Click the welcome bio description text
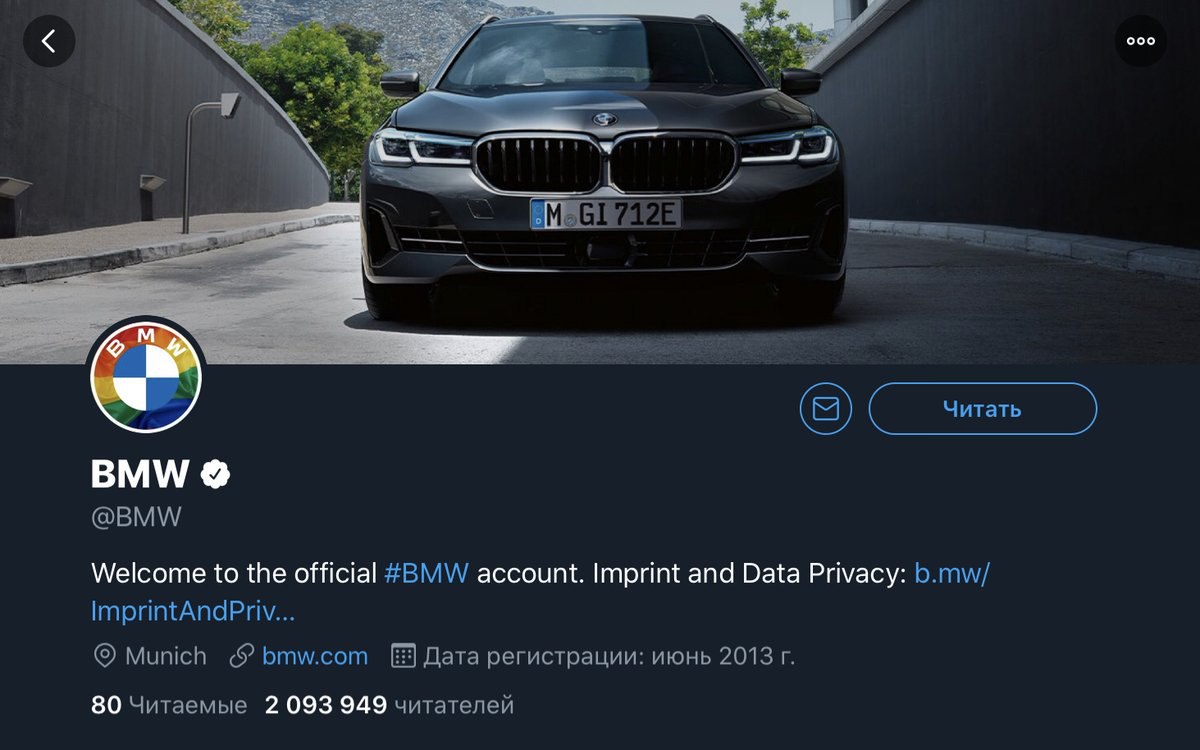Screen dimensions: 1200x750 [x=540, y=592]
